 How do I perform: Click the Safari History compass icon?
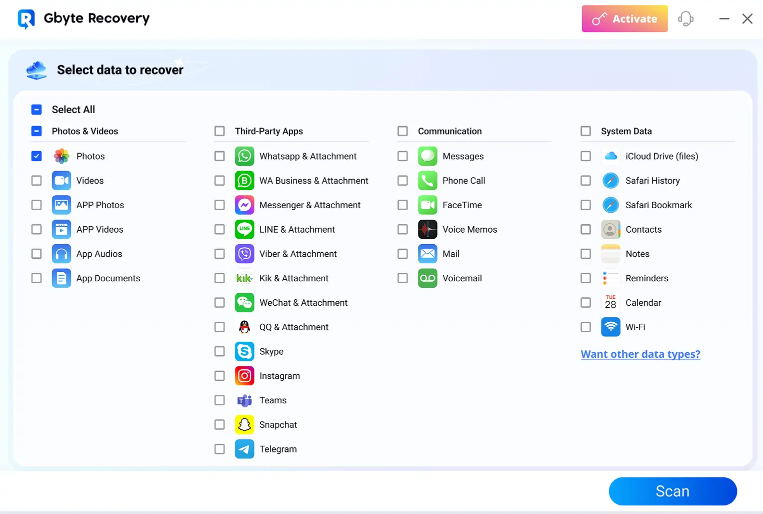click(x=610, y=181)
